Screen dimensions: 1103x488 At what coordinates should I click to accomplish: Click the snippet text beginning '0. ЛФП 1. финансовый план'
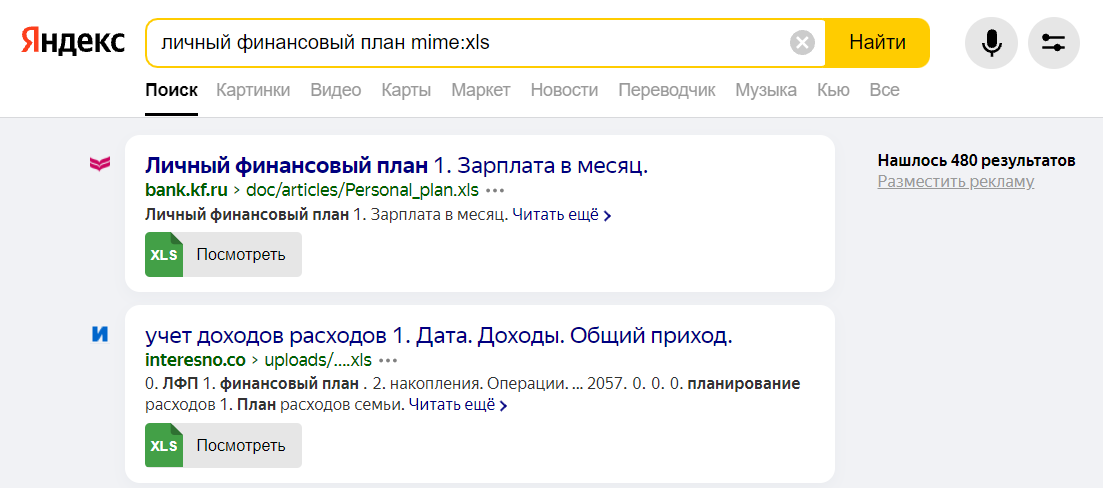473,394
